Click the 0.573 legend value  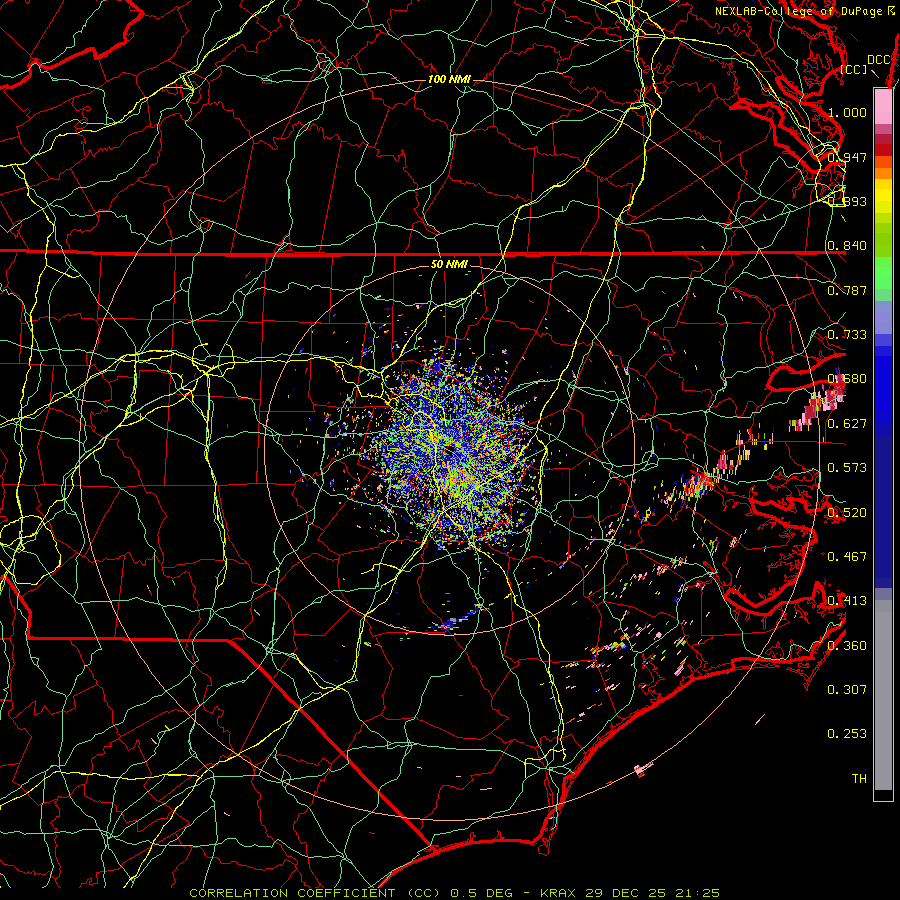pyautogui.click(x=847, y=468)
